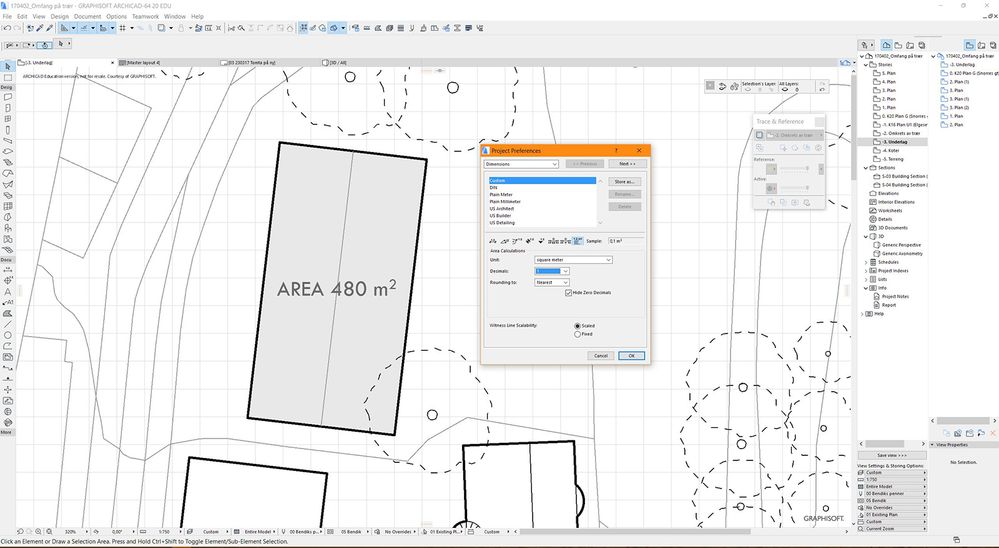The width and height of the screenshot is (999, 548).
Task: Select US Architect in standards list
Action: point(502,209)
